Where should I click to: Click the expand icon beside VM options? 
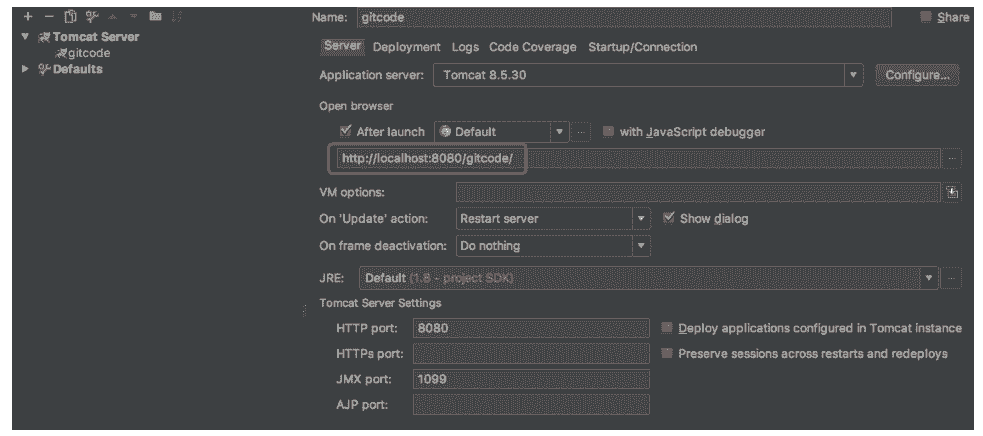click(952, 193)
